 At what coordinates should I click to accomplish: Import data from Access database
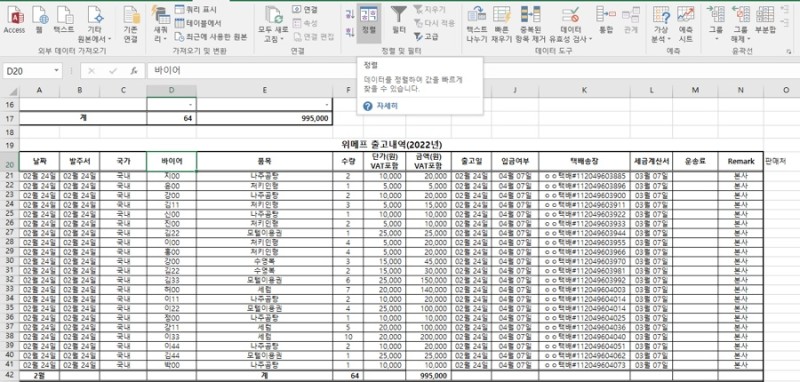14,20
